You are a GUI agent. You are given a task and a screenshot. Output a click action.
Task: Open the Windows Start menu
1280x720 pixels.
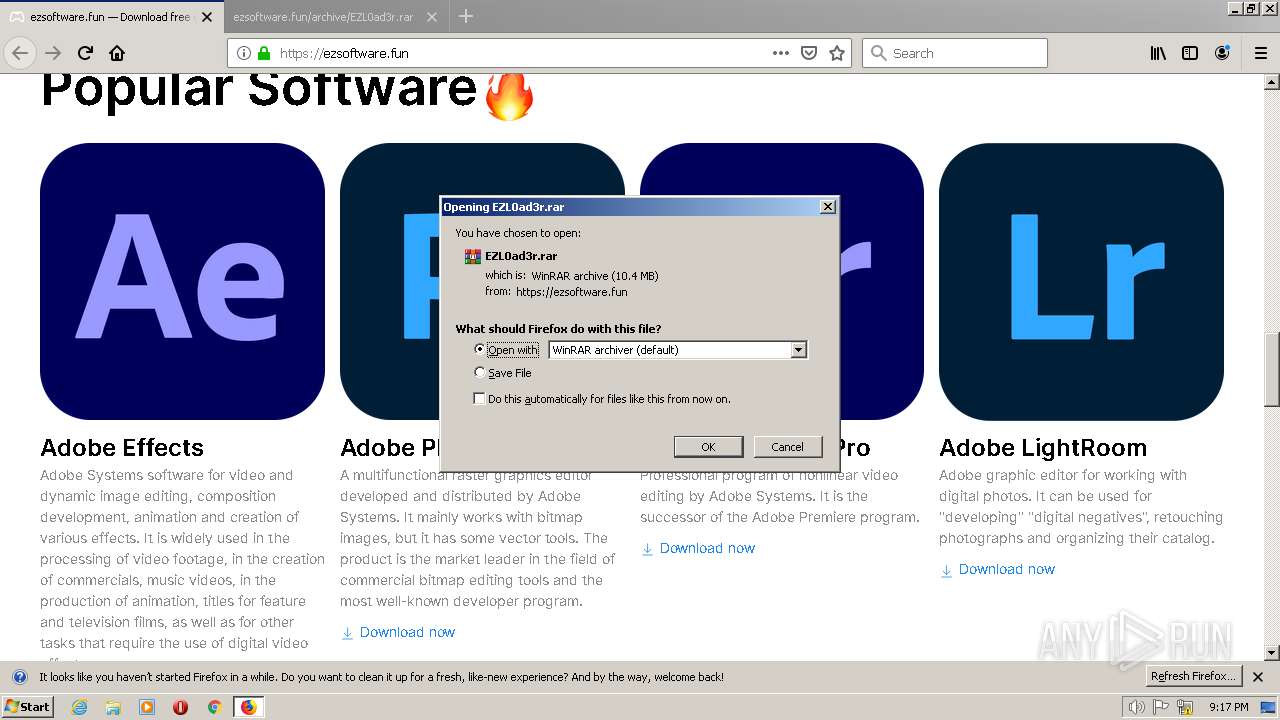pos(27,707)
